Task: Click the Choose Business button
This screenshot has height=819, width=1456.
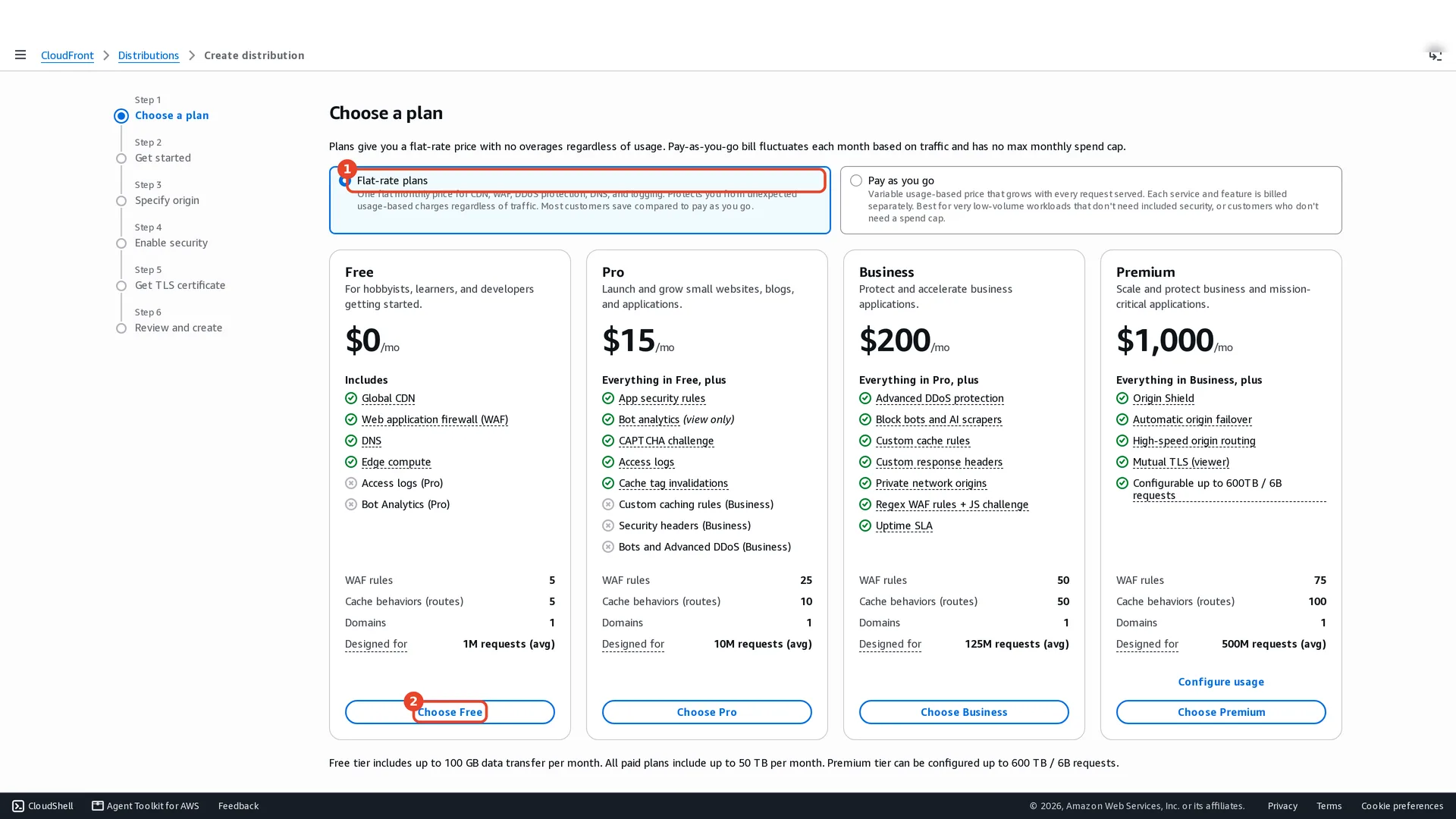Action: (964, 712)
